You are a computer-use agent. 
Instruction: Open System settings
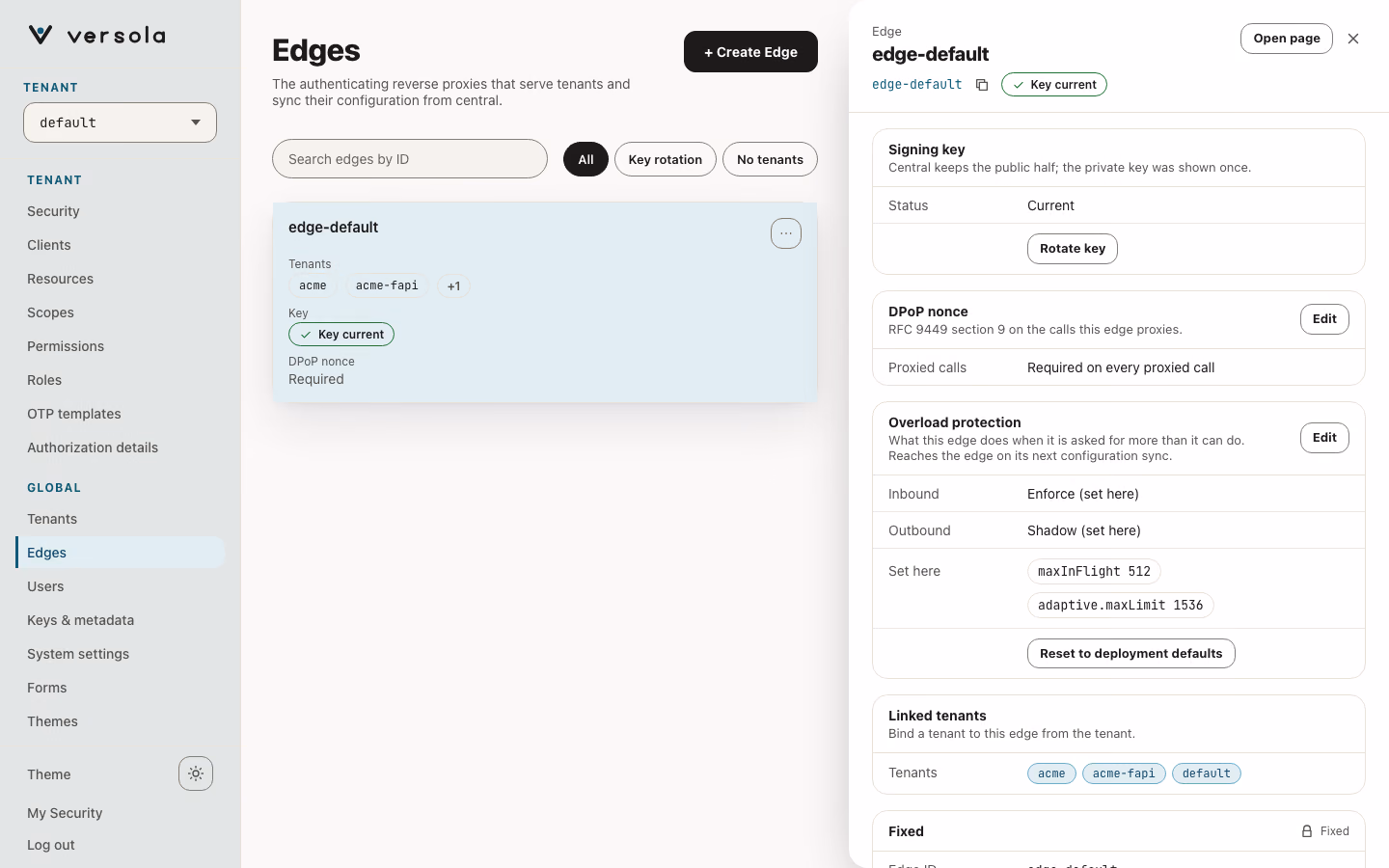click(120, 654)
